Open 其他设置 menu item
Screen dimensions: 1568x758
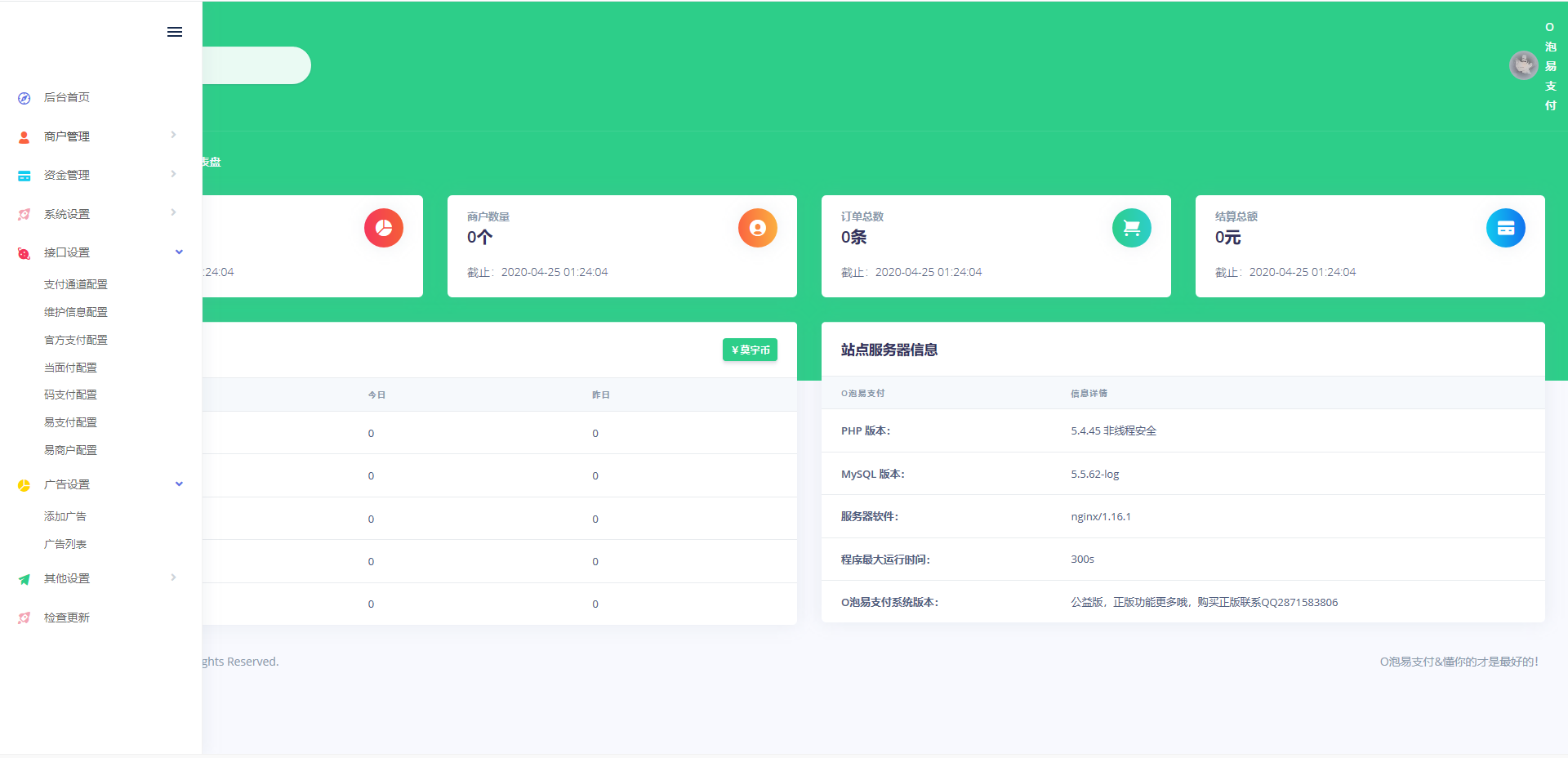(x=67, y=578)
